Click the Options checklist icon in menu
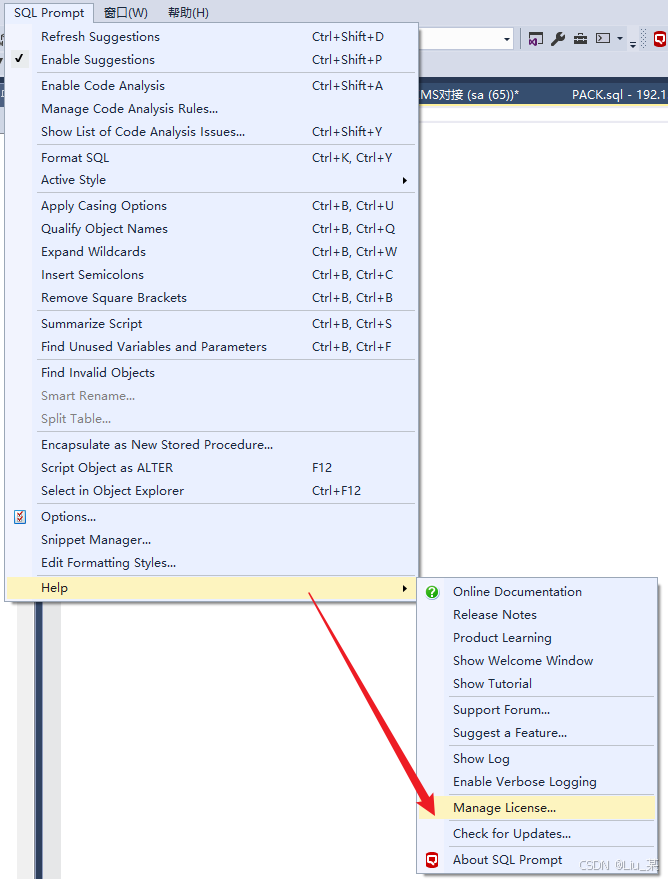Image resolution: width=668 pixels, height=879 pixels. (20, 517)
